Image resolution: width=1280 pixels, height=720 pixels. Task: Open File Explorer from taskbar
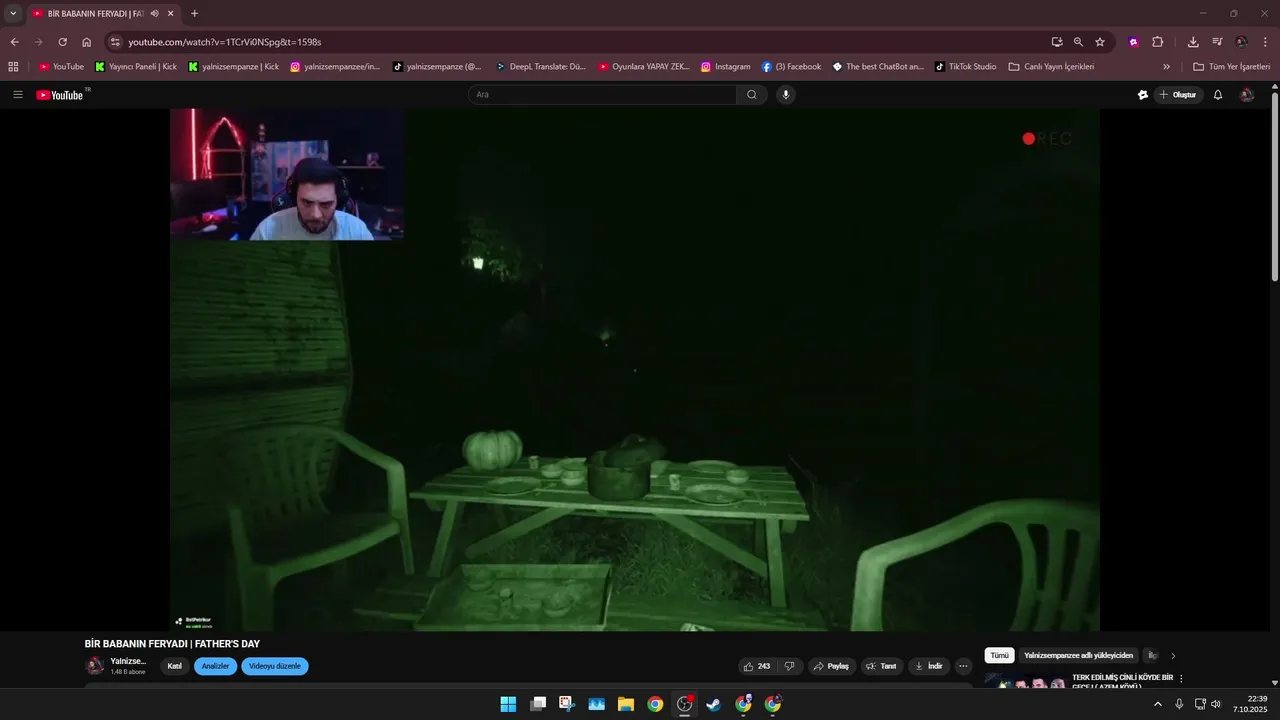pos(626,704)
